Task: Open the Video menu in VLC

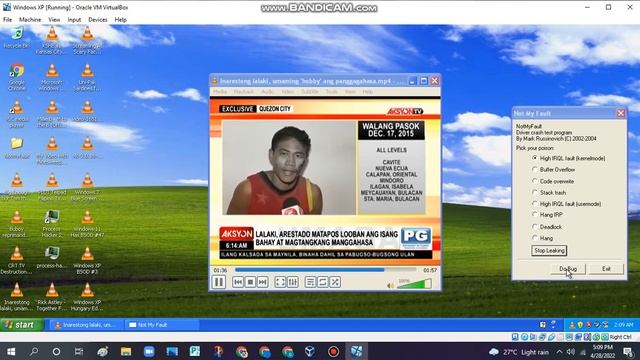Action: (x=288, y=92)
